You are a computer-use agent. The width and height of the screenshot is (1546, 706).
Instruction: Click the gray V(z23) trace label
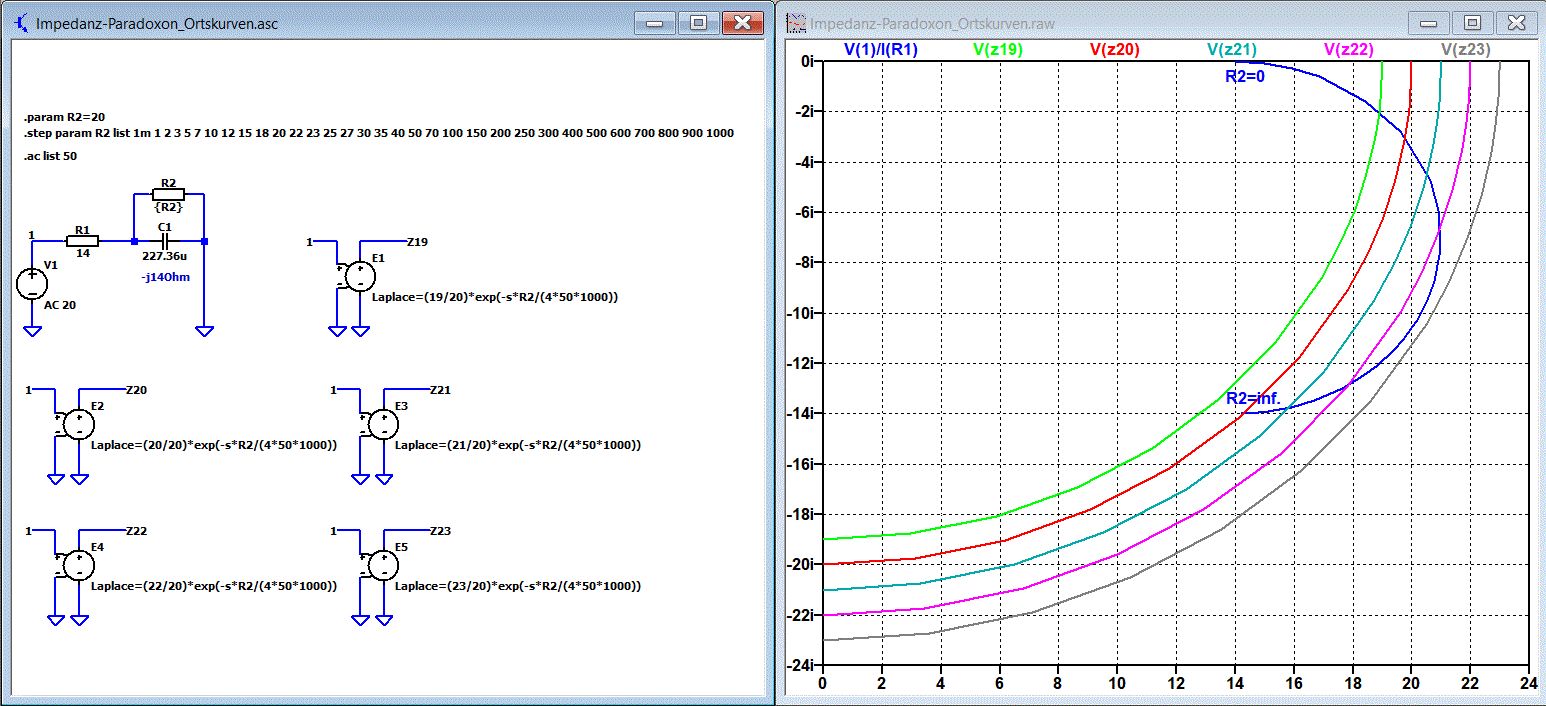pyautogui.click(x=1465, y=49)
